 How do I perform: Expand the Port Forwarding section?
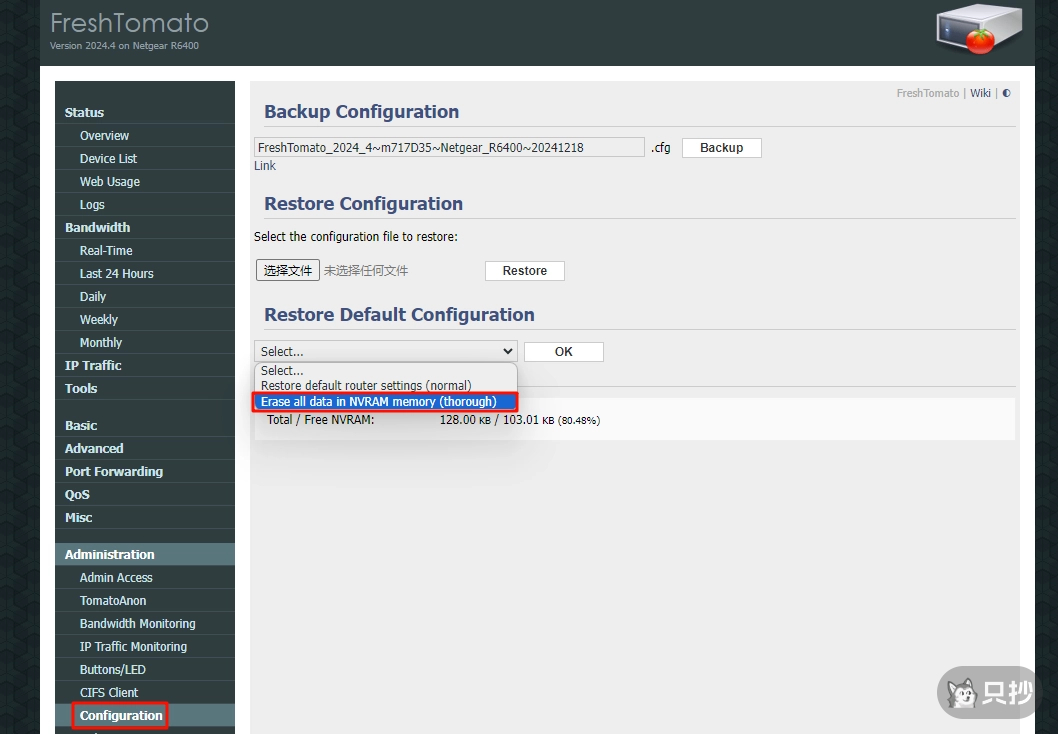(x=114, y=472)
